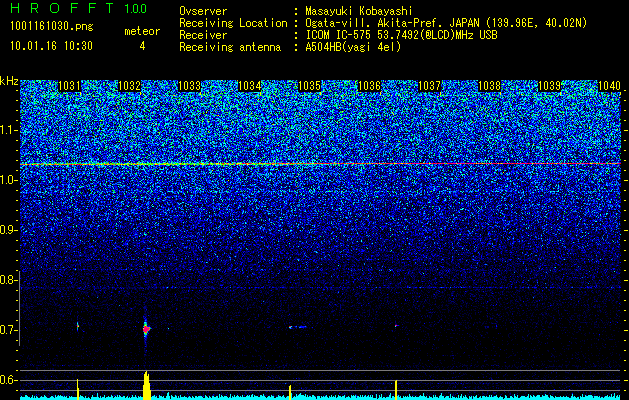This screenshot has width=629, height=400.
Task: Click time marker 1035
Action: 309,86
